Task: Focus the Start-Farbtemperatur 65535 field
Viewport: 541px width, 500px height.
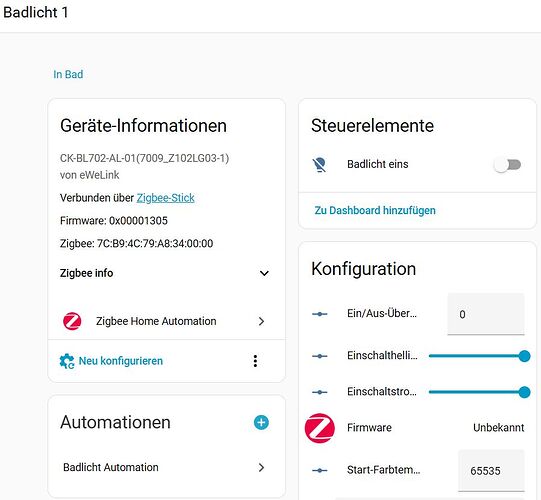Action: [x=491, y=470]
